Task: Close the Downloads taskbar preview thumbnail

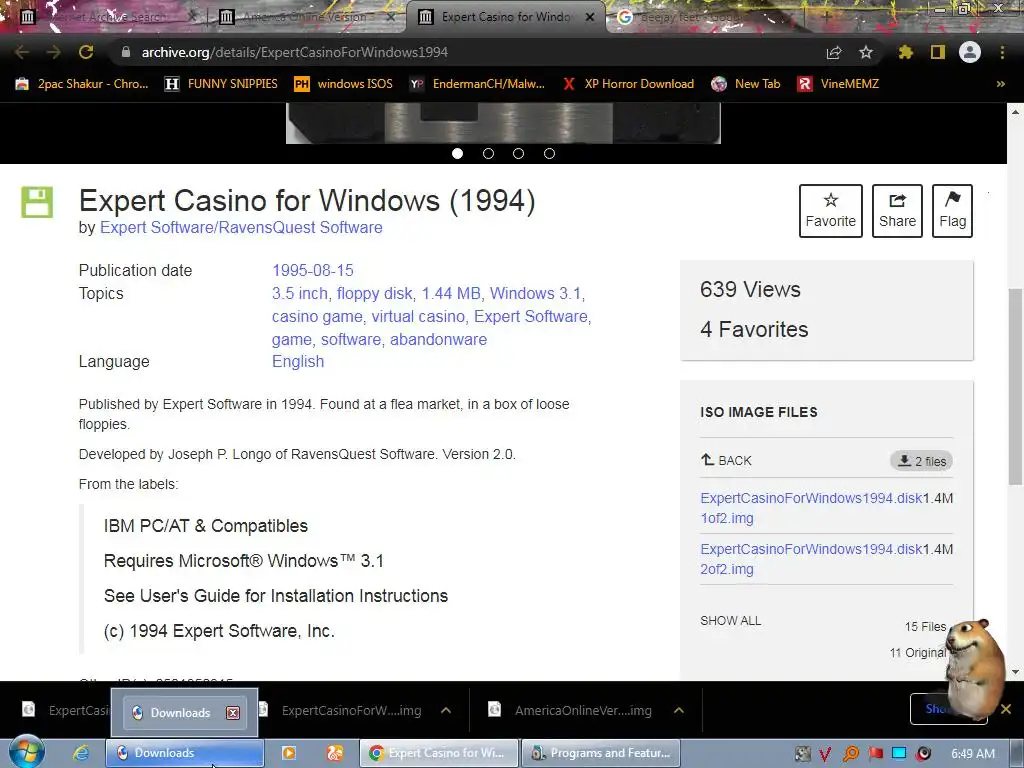Action: (x=232, y=712)
